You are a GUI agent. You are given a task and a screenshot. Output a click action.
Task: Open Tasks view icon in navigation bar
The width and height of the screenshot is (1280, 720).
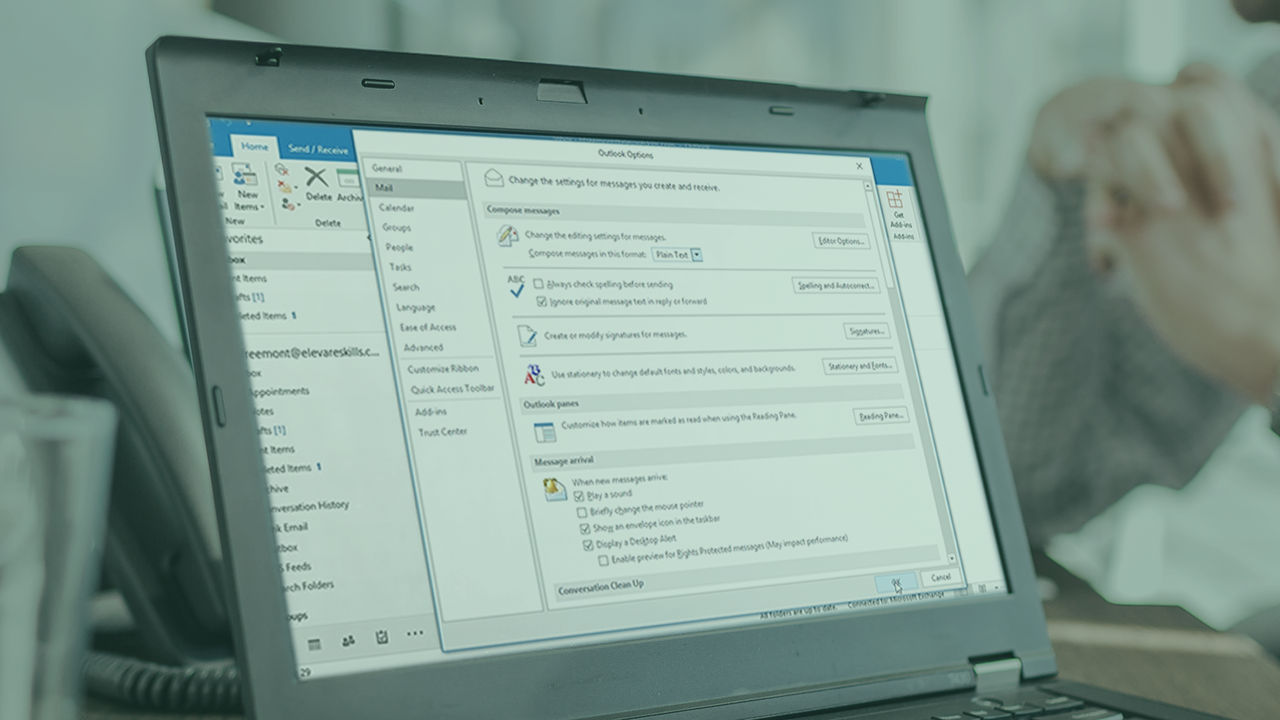tap(381, 637)
